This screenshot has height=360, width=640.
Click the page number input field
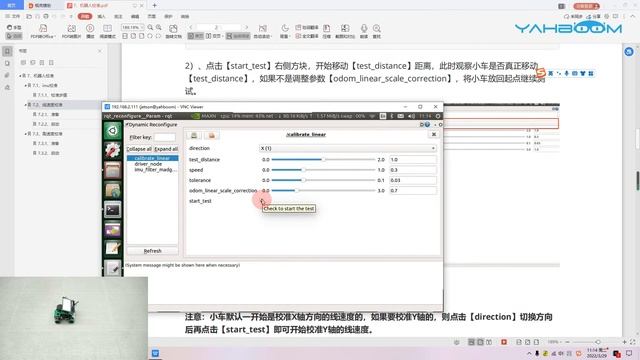[218, 27]
